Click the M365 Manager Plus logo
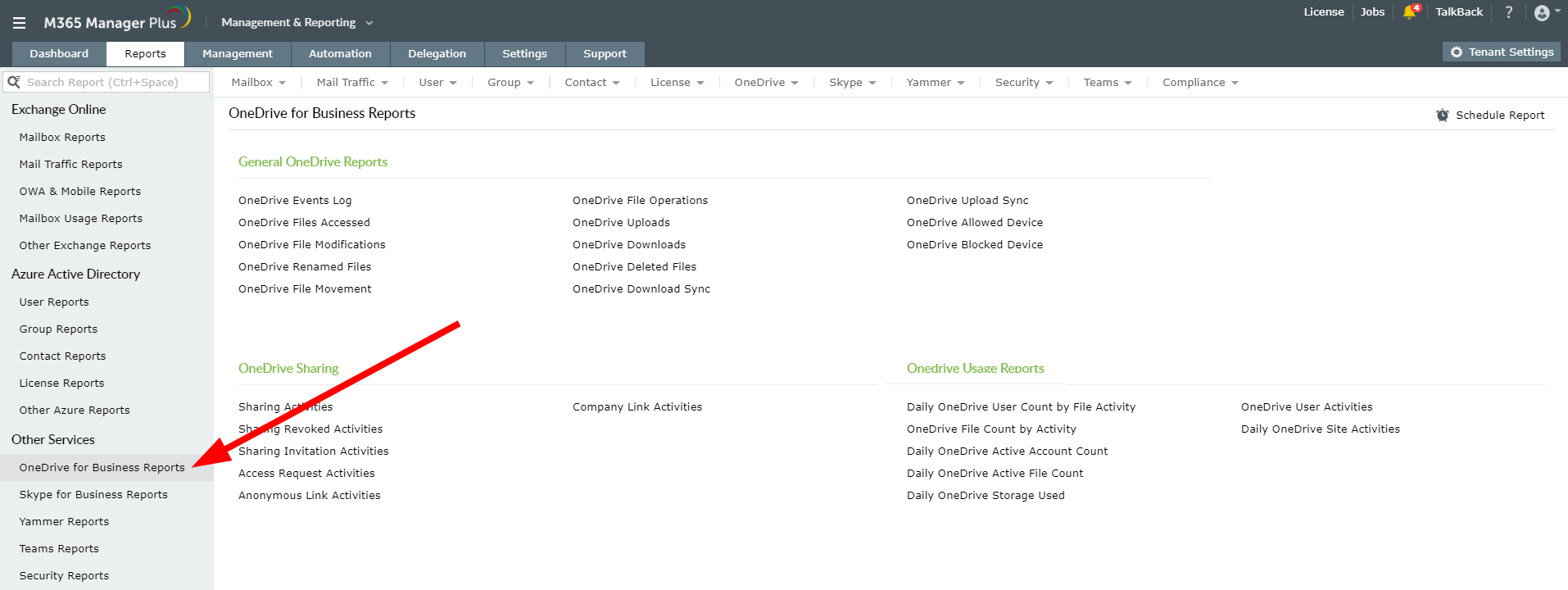 click(x=117, y=20)
